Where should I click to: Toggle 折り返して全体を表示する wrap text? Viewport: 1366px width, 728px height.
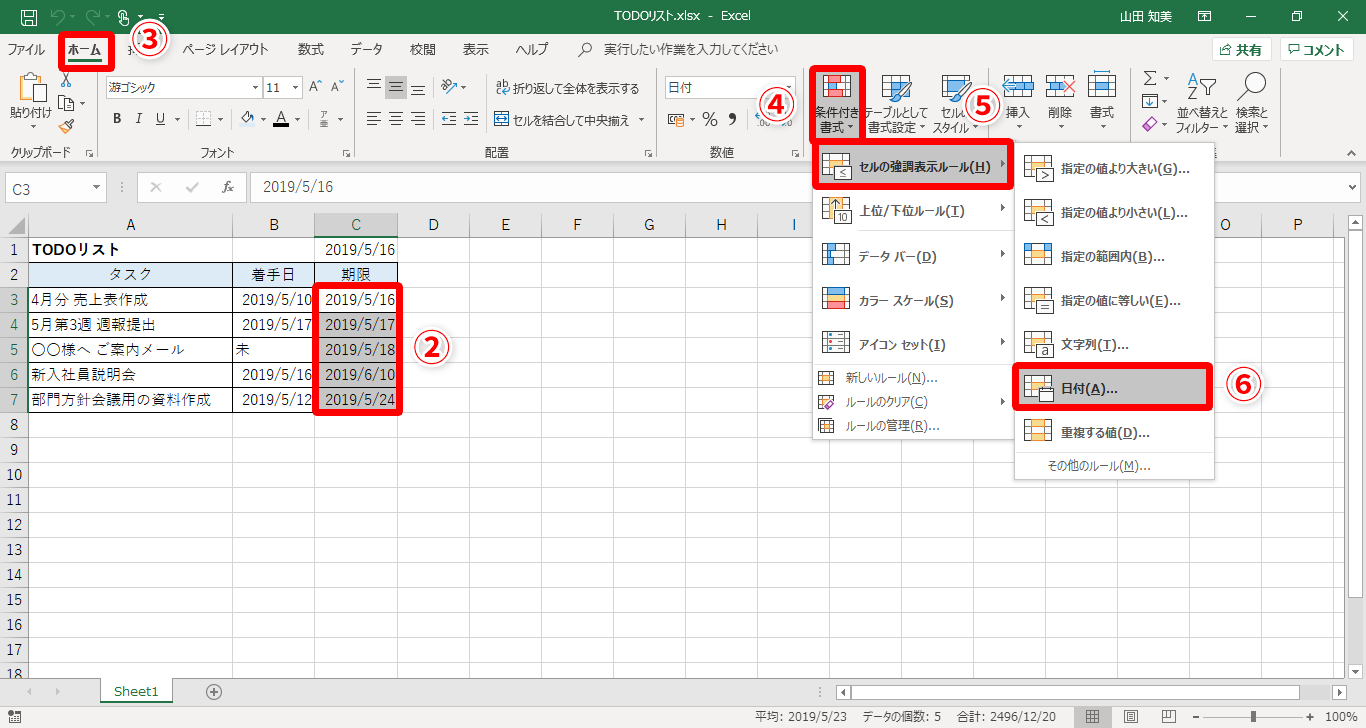click(567, 88)
